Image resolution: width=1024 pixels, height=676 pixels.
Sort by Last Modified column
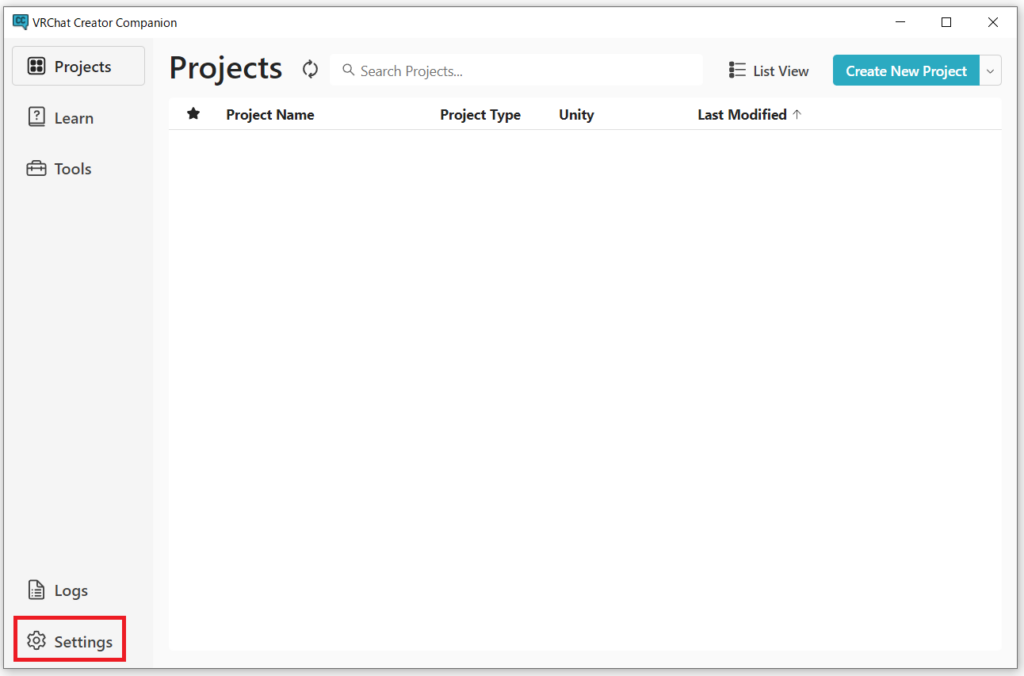pyautogui.click(x=742, y=114)
